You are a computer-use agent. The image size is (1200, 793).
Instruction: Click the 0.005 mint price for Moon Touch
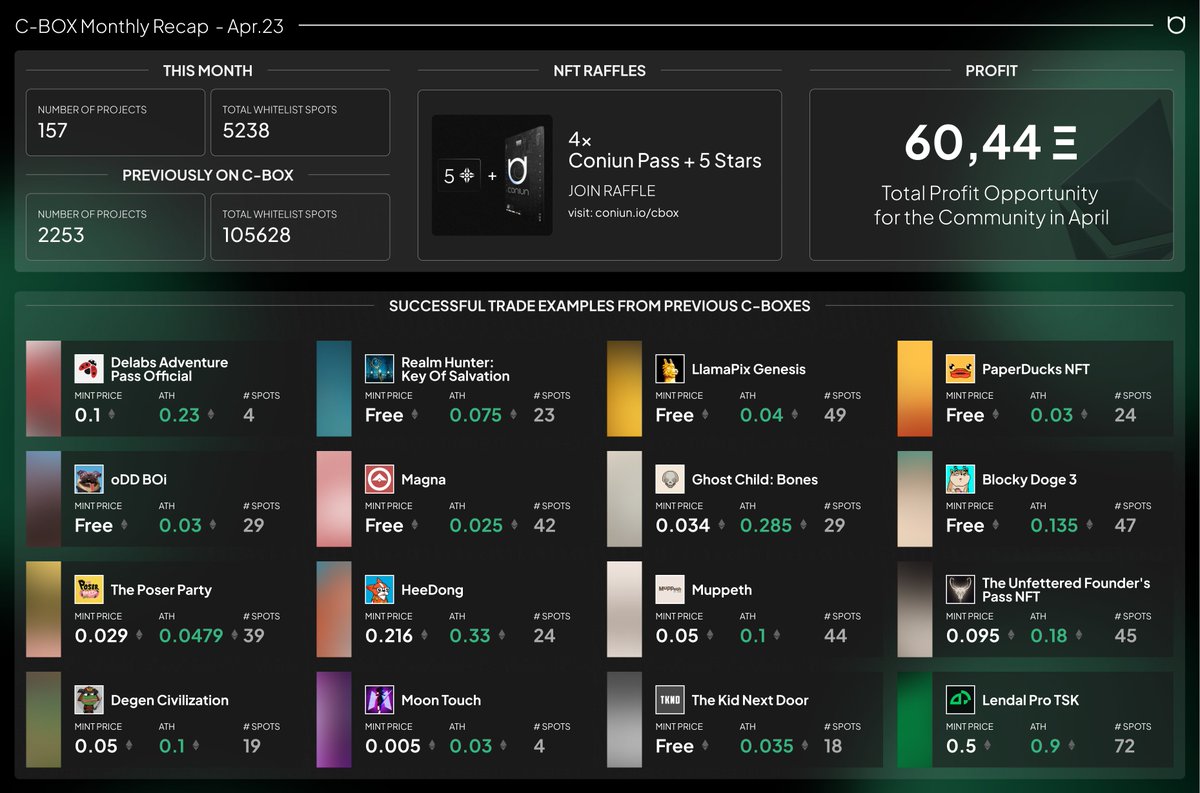tap(394, 746)
